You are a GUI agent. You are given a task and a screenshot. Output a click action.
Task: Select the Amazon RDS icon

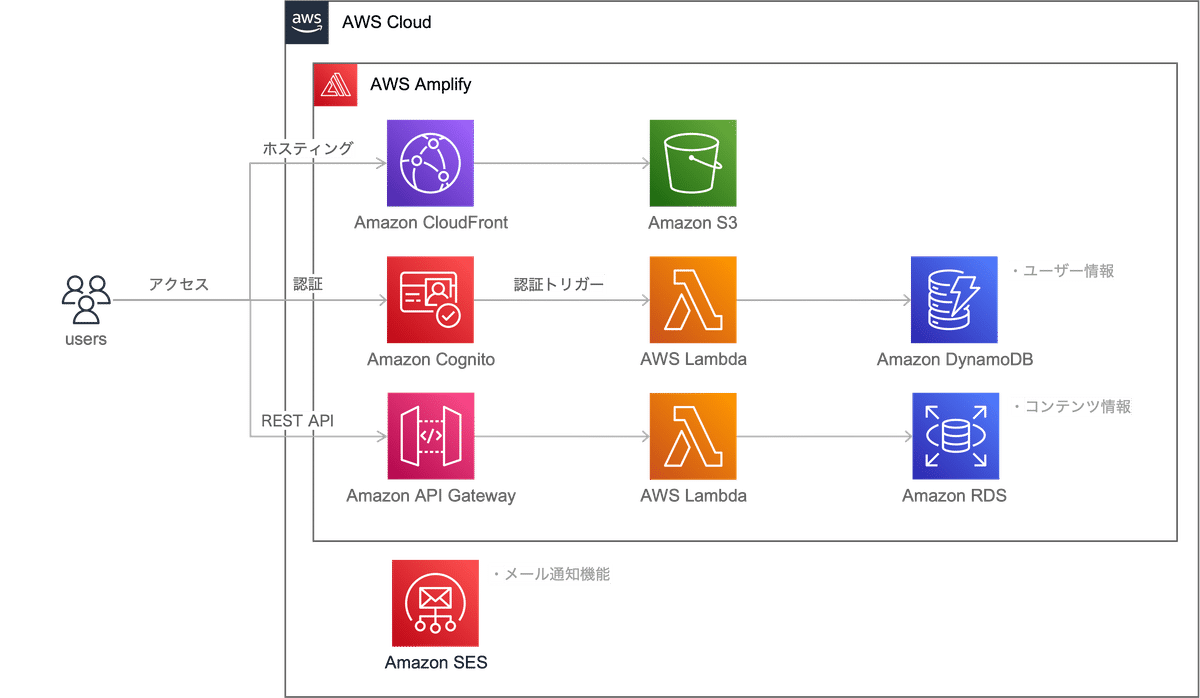coord(954,436)
